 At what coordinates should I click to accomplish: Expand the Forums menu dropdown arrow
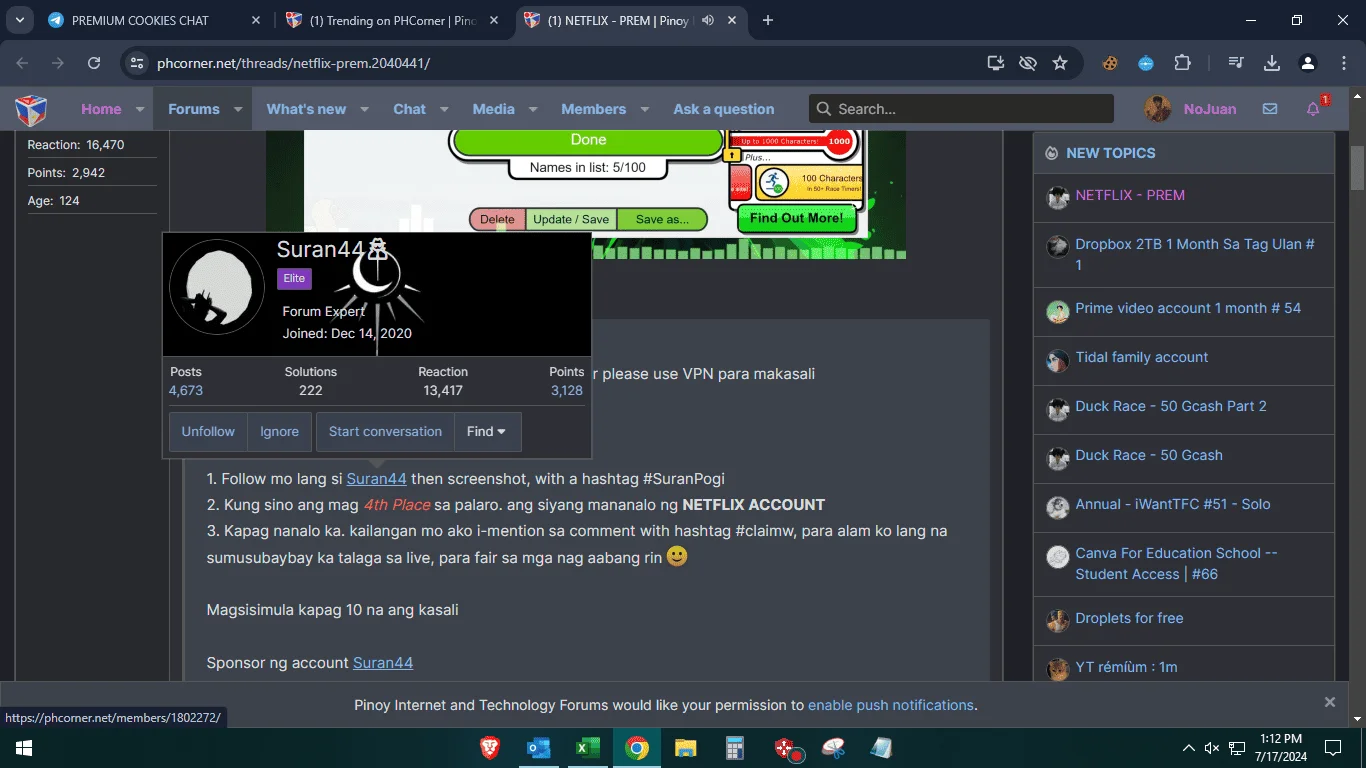click(238, 109)
